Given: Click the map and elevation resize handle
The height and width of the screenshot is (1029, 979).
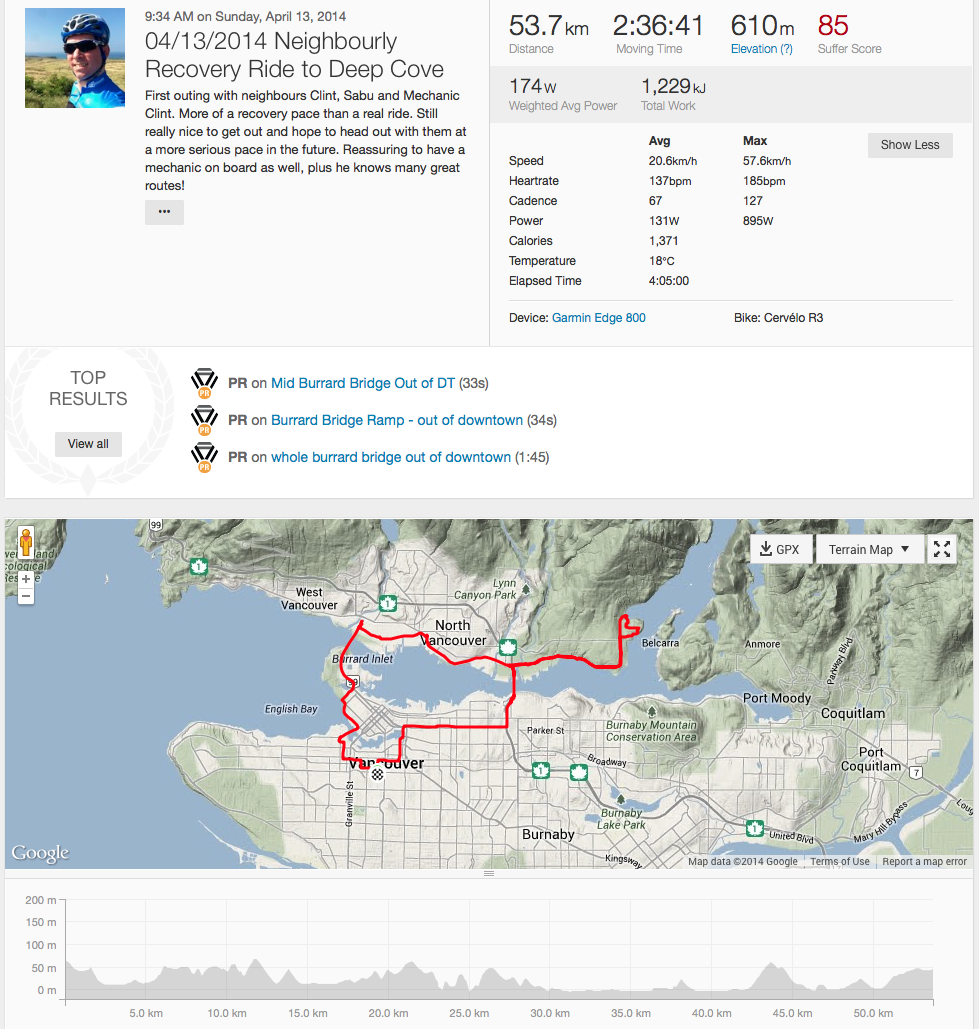Looking at the screenshot, I should point(489,874).
